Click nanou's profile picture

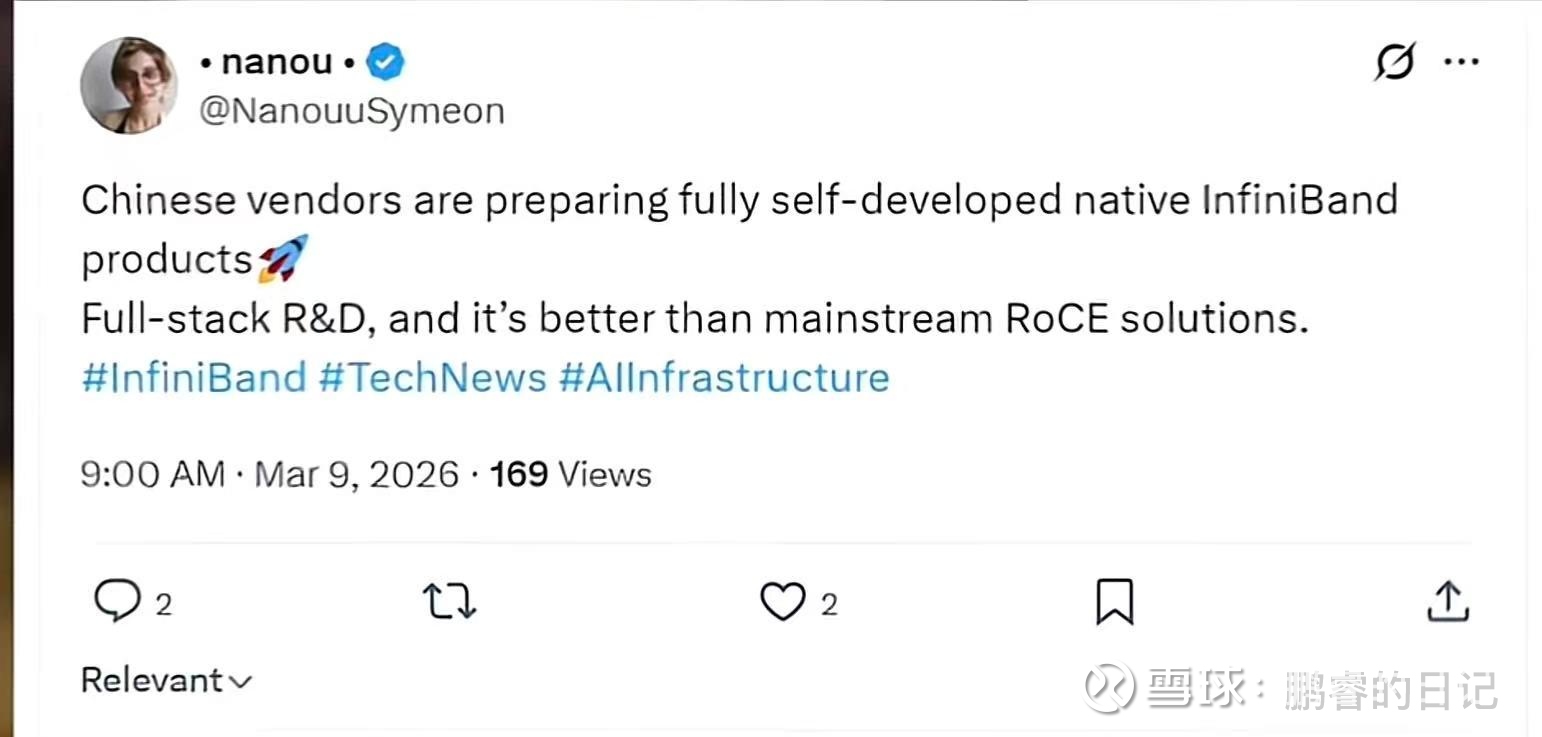(x=129, y=86)
